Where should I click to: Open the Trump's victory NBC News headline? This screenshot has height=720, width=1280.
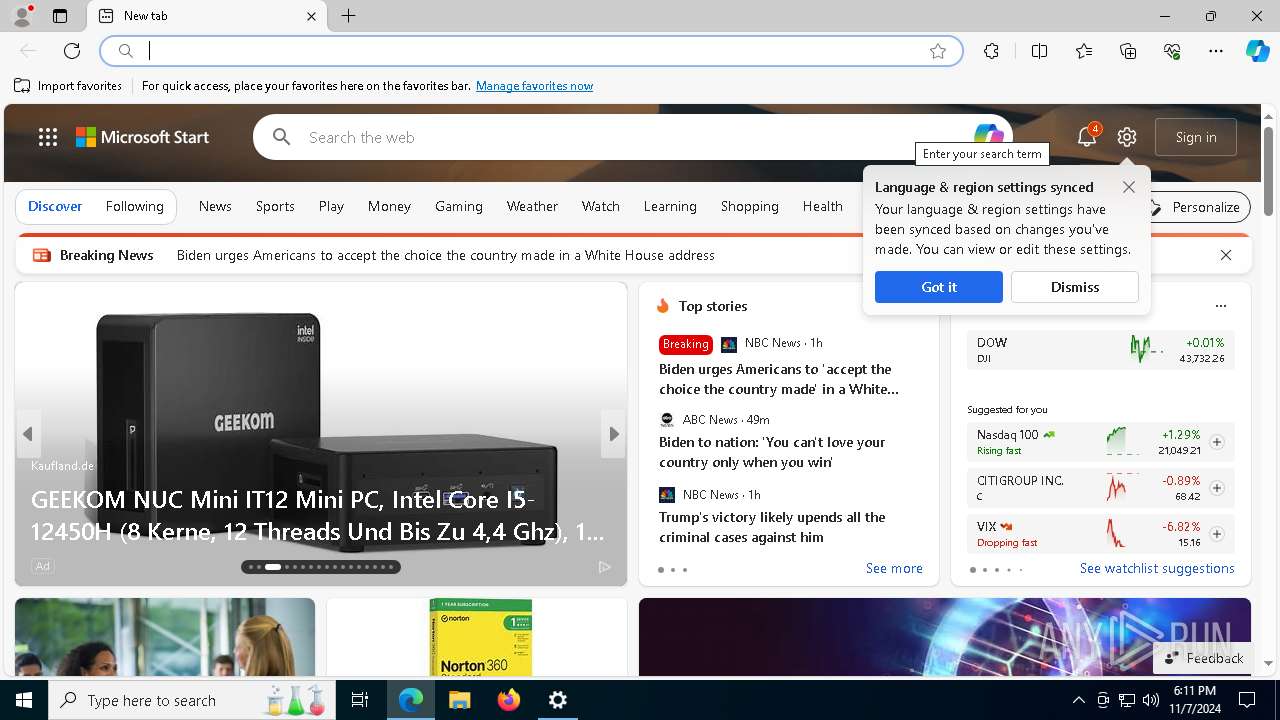[772, 527]
